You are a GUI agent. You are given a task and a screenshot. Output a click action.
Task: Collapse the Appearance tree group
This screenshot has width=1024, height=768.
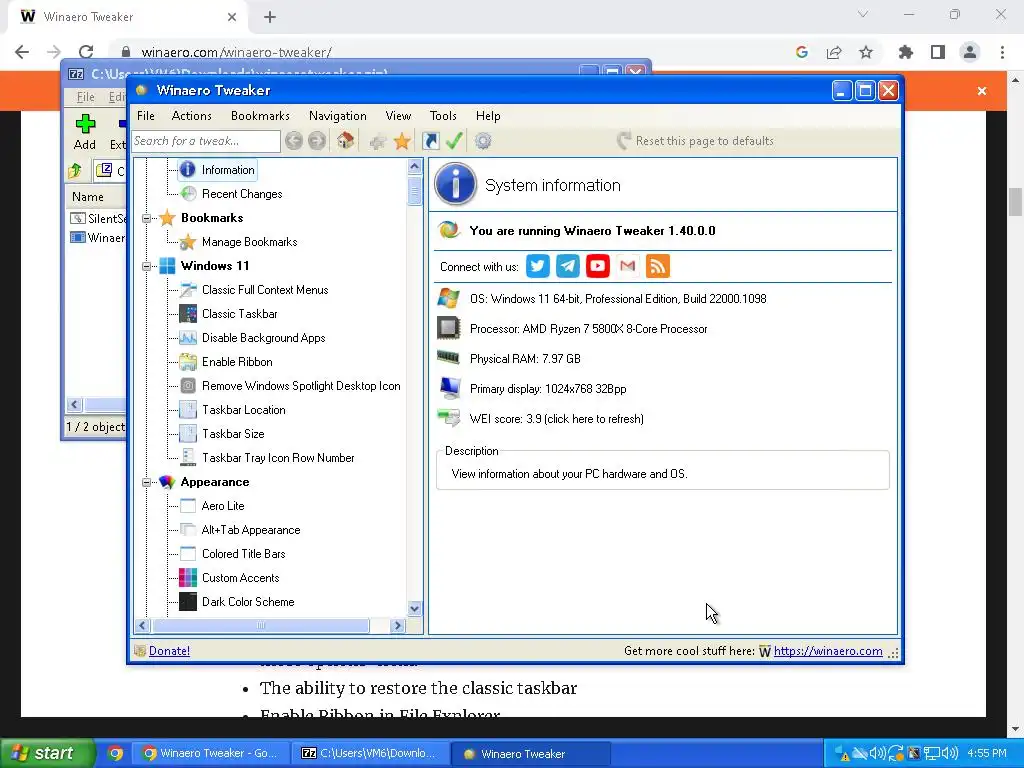point(146,482)
